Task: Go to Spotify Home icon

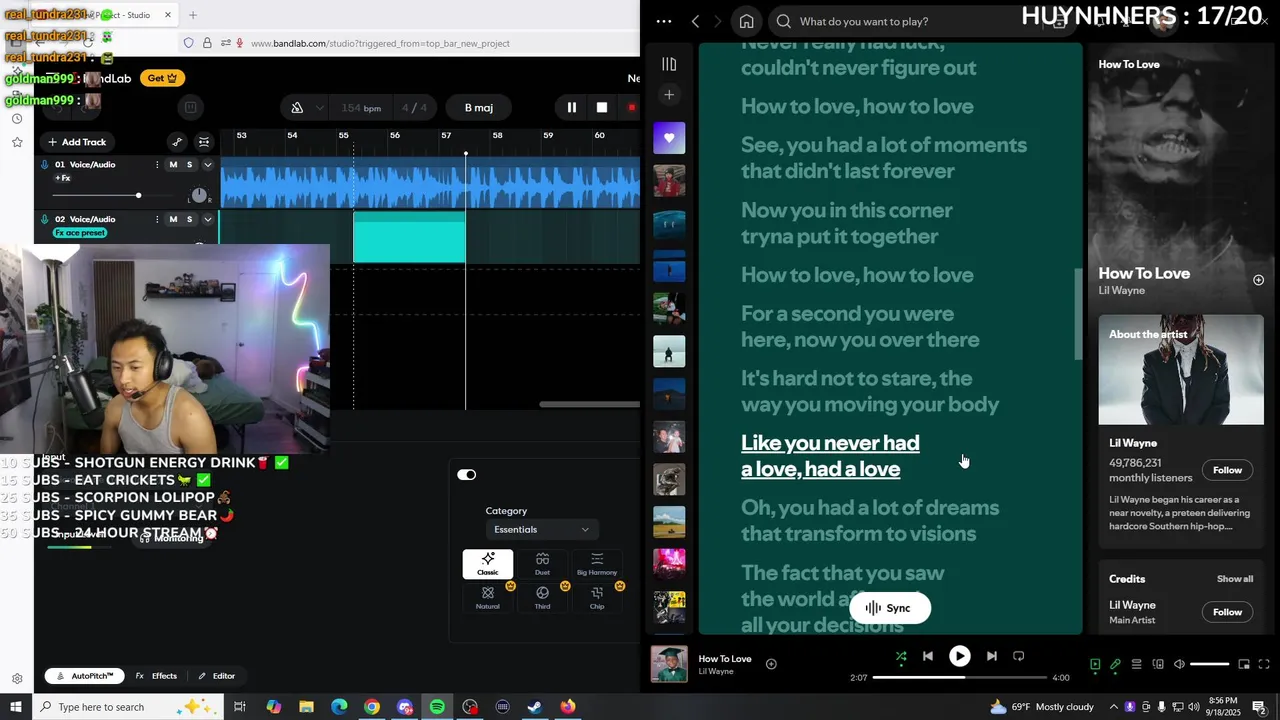Action: (x=746, y=21)
